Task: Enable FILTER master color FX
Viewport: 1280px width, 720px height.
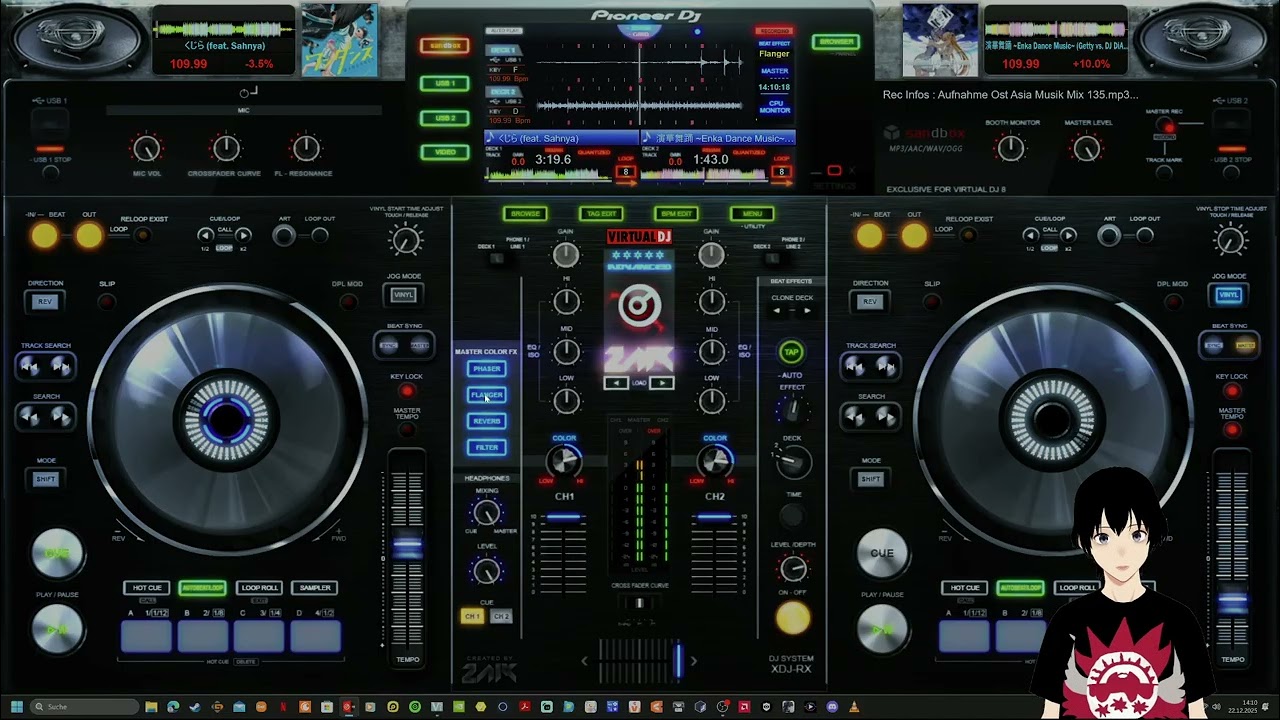Action: coord(487,447)
